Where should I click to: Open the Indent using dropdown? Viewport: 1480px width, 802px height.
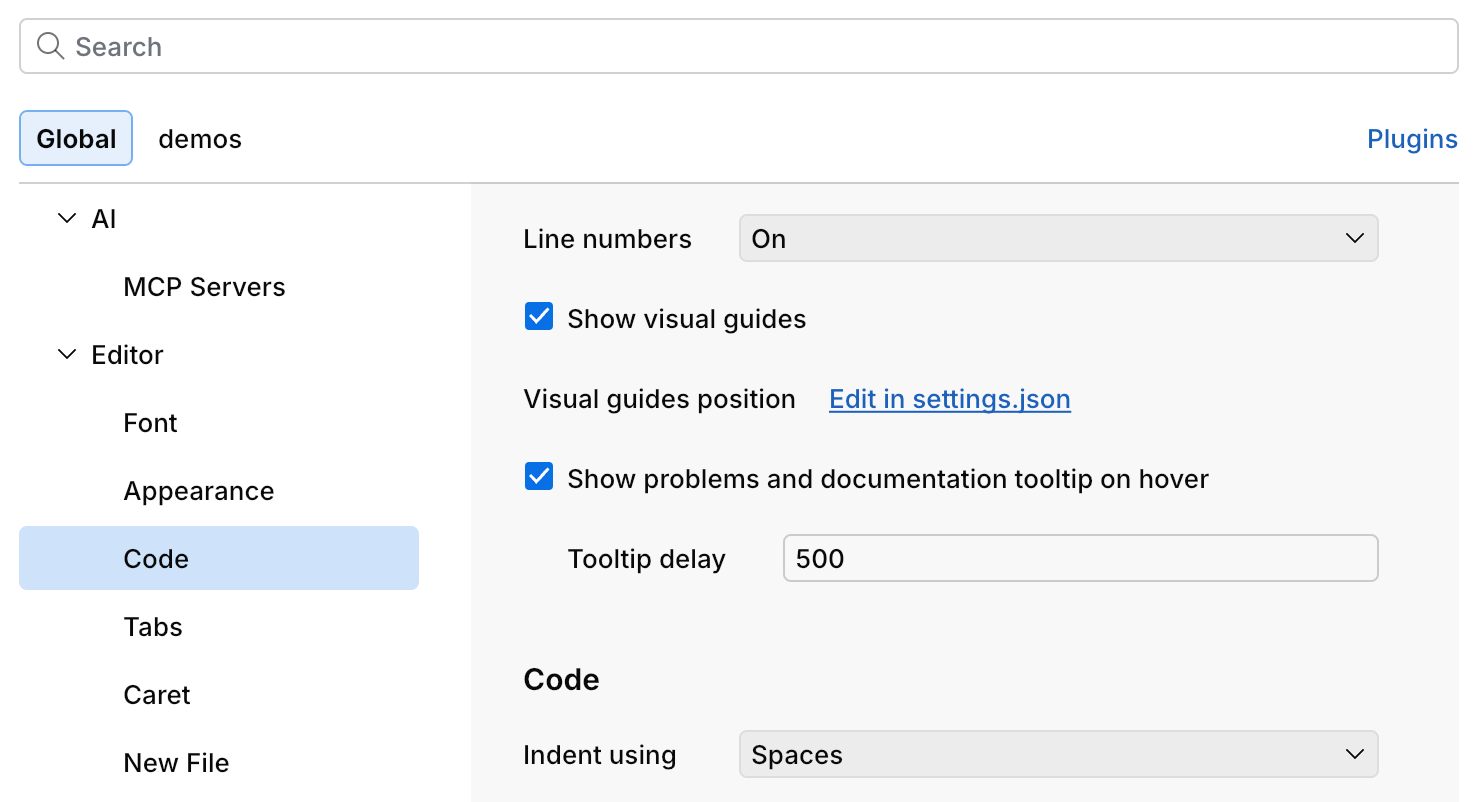pos(1057,754)
